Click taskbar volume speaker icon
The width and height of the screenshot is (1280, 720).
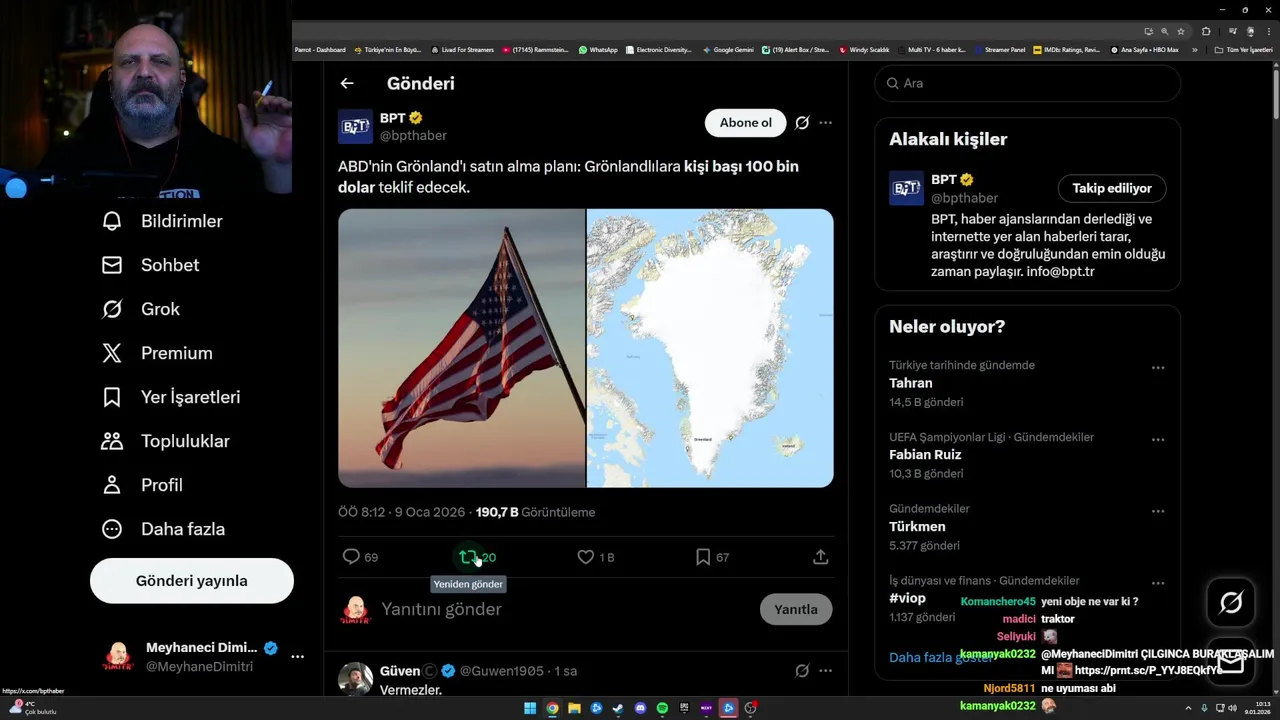[1232, 708]
